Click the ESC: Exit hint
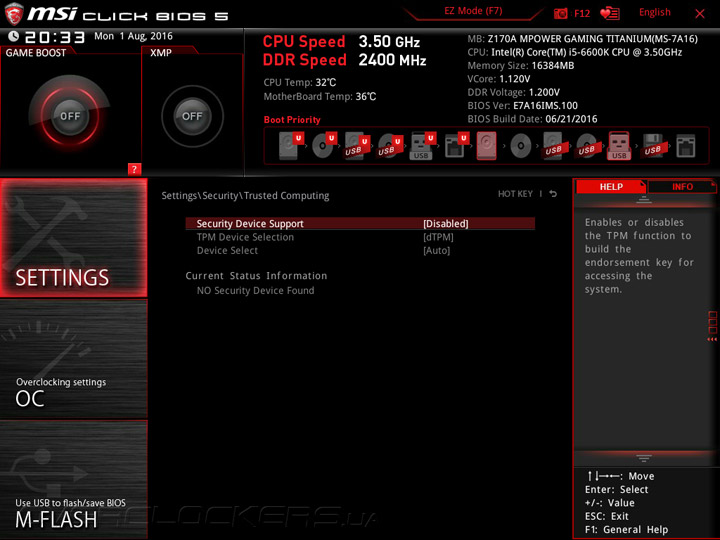This screenshot has width=720, height=540. [x=607, y=516]
